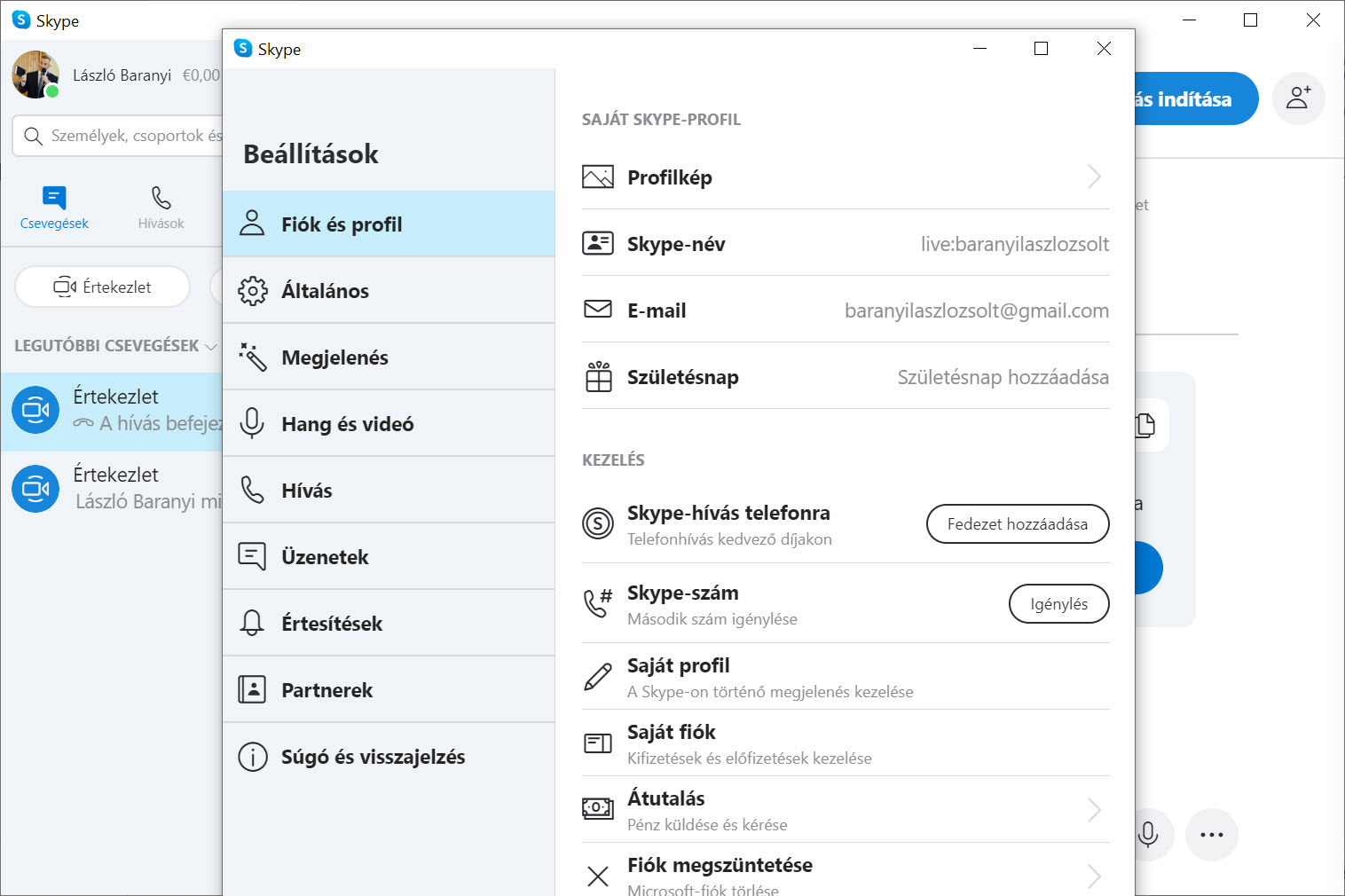The image size is (1345, 896).
Task: Click Születésnap hozzáadása link
Action: tap(1003, 377)
